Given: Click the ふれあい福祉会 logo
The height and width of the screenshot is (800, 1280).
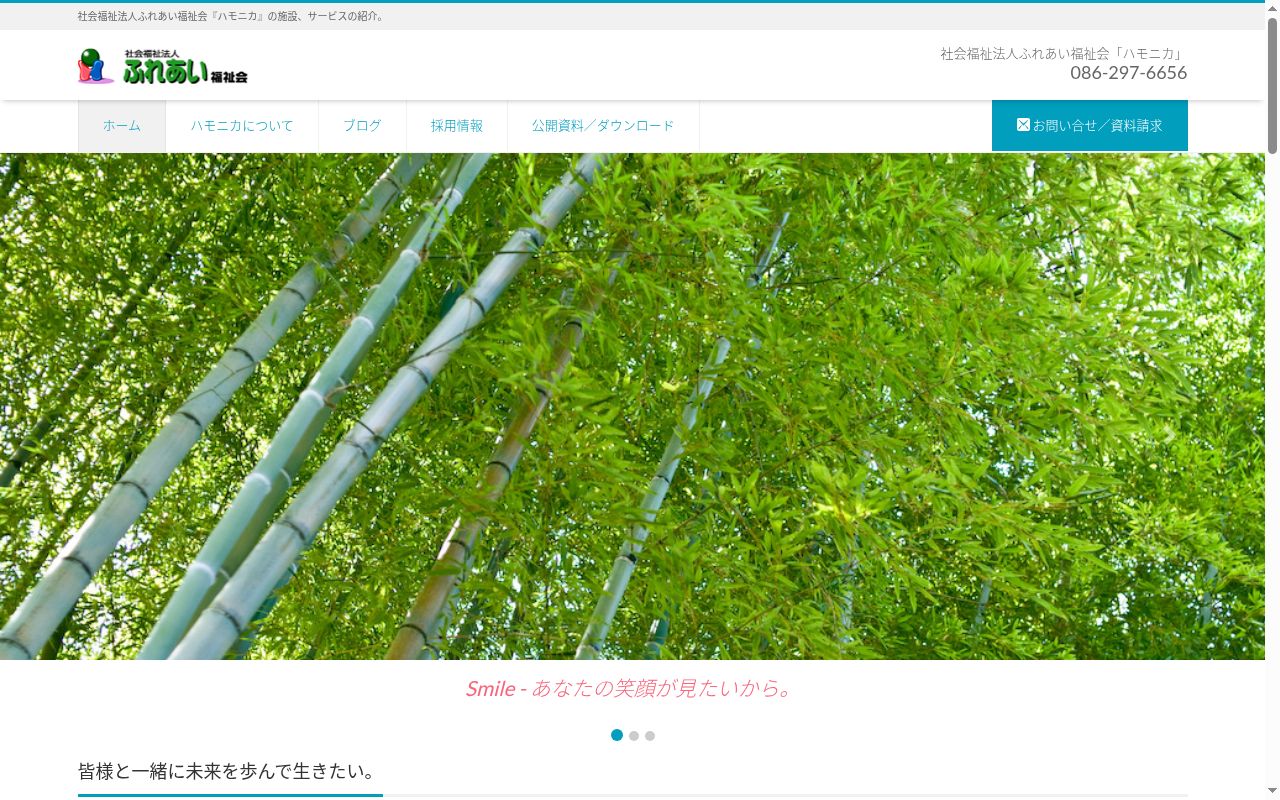Looking at the screenshot, I should point(163,66).
